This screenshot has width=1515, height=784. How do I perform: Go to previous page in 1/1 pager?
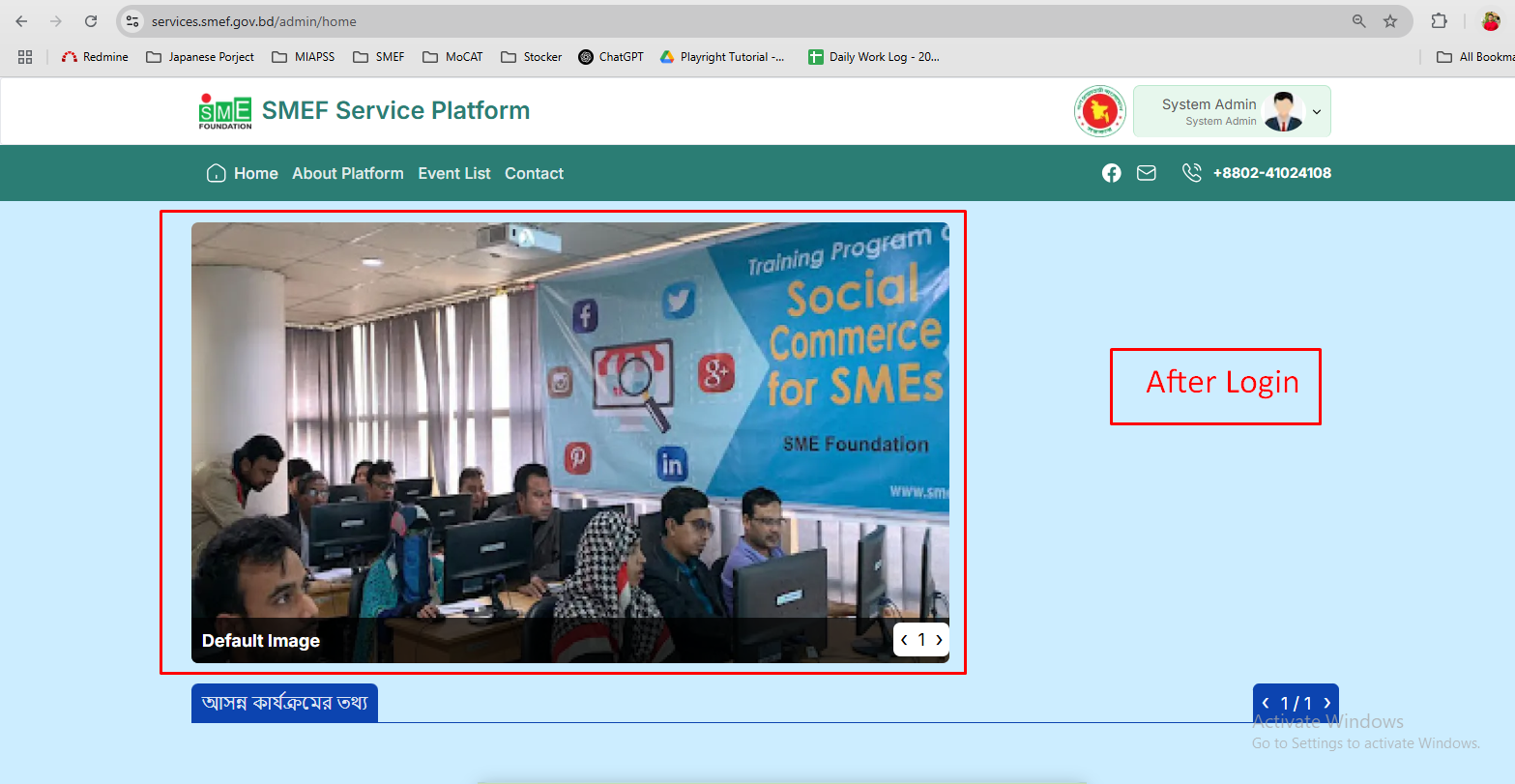point(1266,703)
